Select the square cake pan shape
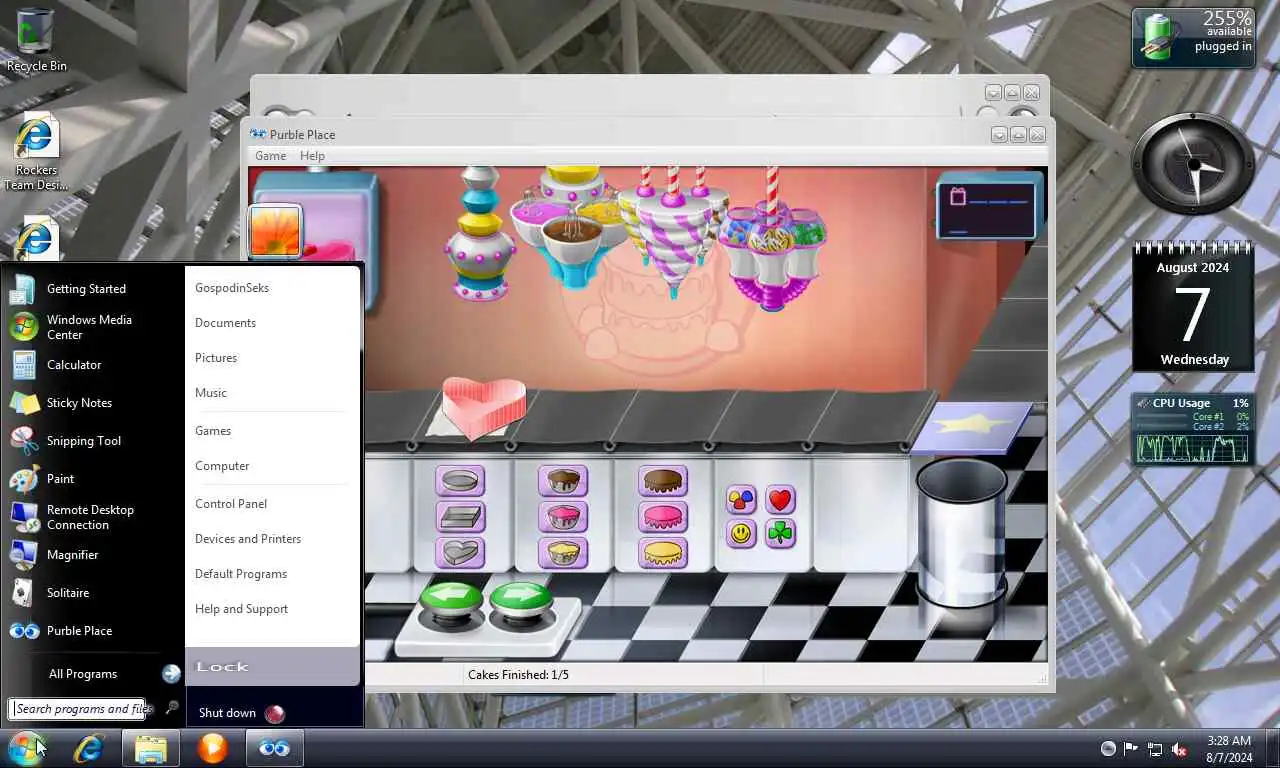Screen dimensions: 1280x768 click(460, 517)
